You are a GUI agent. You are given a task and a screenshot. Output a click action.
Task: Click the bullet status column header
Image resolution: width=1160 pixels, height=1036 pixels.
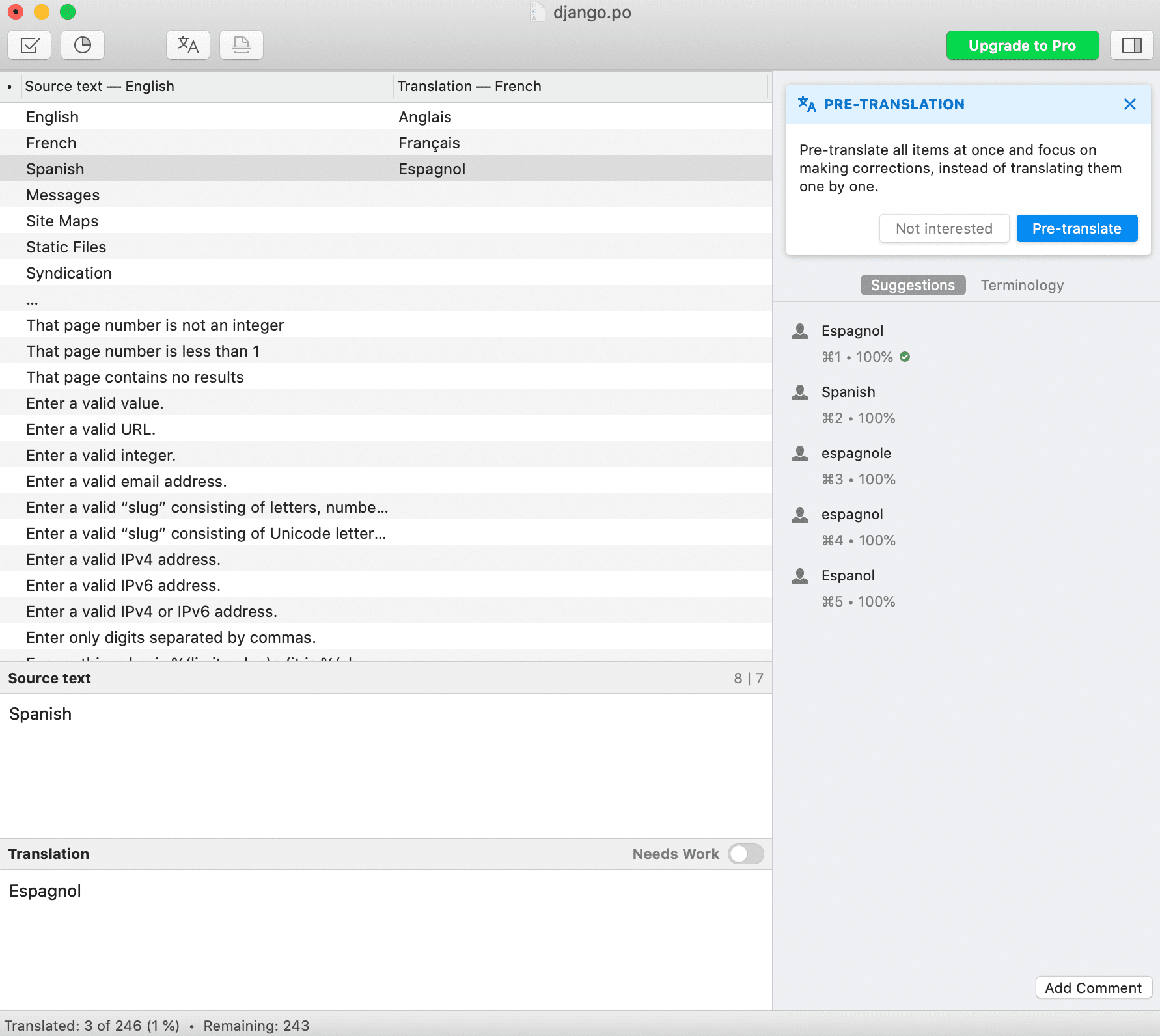coord(10,86)
